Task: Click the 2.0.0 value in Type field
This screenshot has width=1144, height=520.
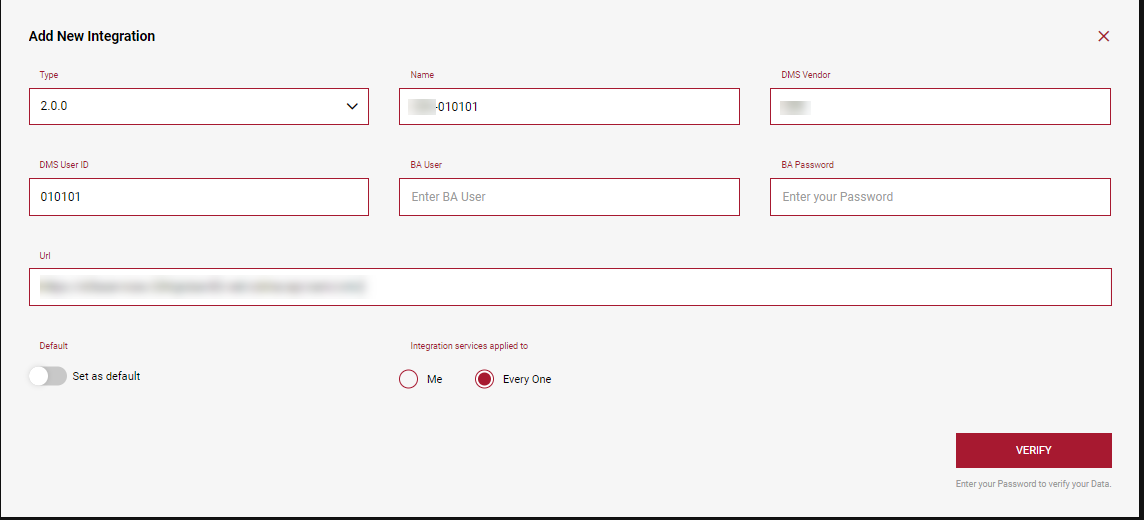Action: coord(54,107)
